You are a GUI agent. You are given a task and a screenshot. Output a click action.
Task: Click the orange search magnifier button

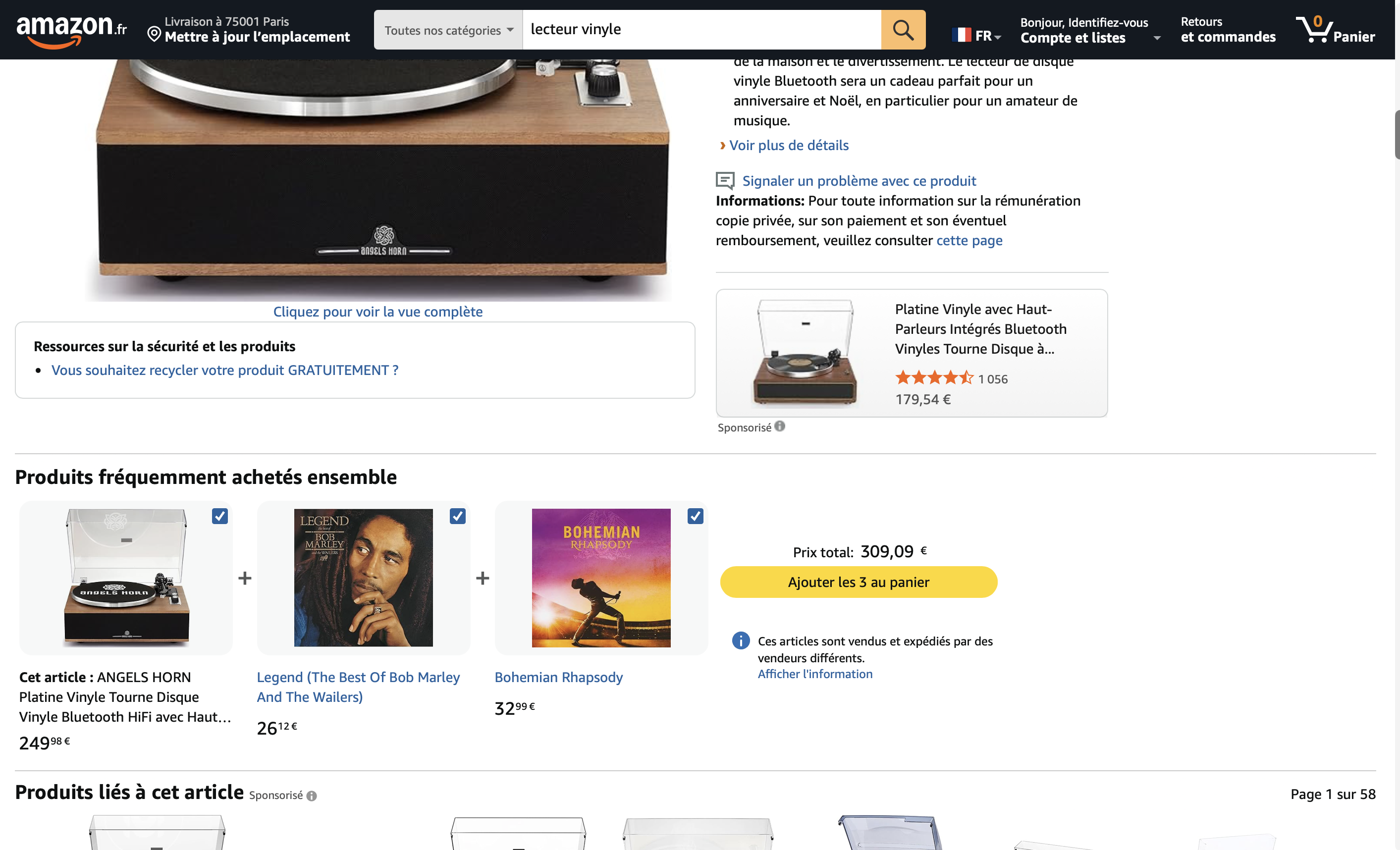click(x=902, y=30)
